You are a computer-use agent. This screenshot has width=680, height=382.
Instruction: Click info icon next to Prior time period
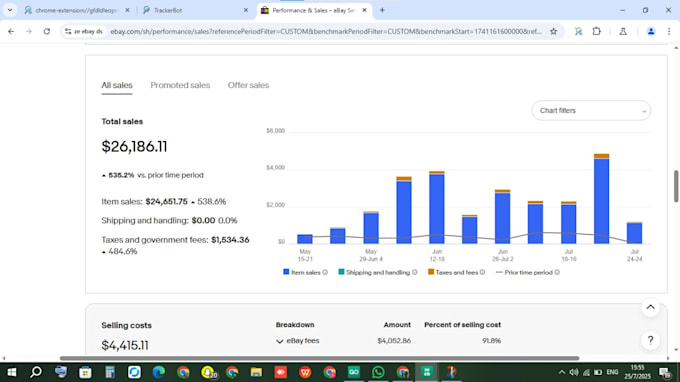tap(557, 272)
